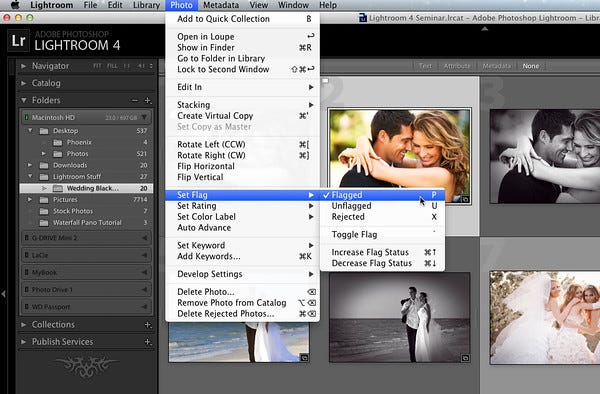Click the LaCie volume arrow
This screenshot has width=600, height=394.
pyautogui.click(x=145, y=255)
